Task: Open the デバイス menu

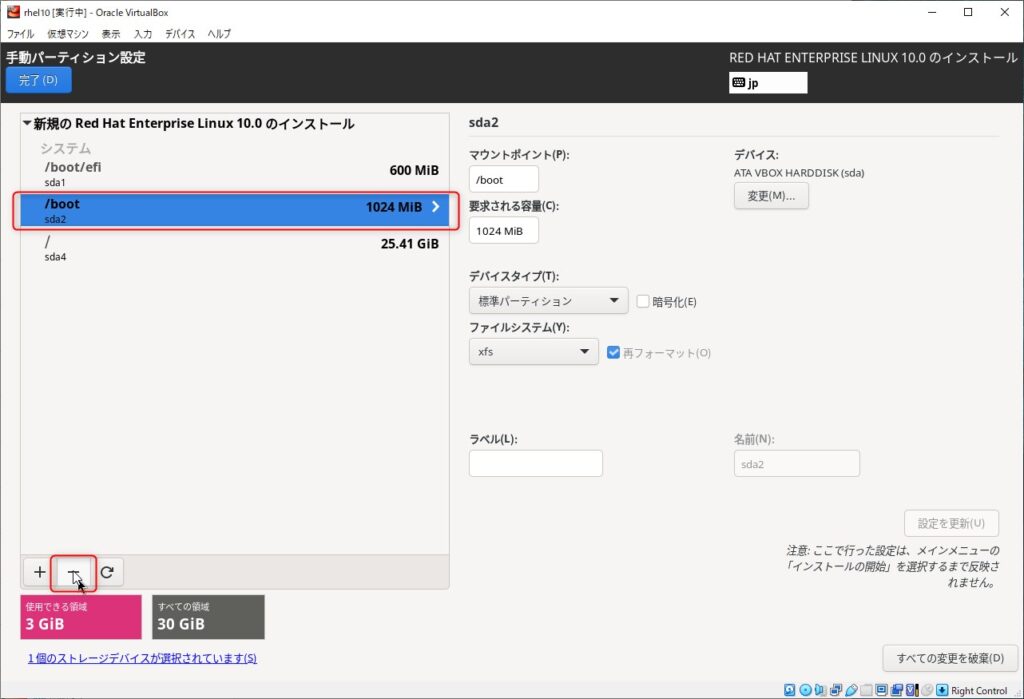Action: (180, 34)
